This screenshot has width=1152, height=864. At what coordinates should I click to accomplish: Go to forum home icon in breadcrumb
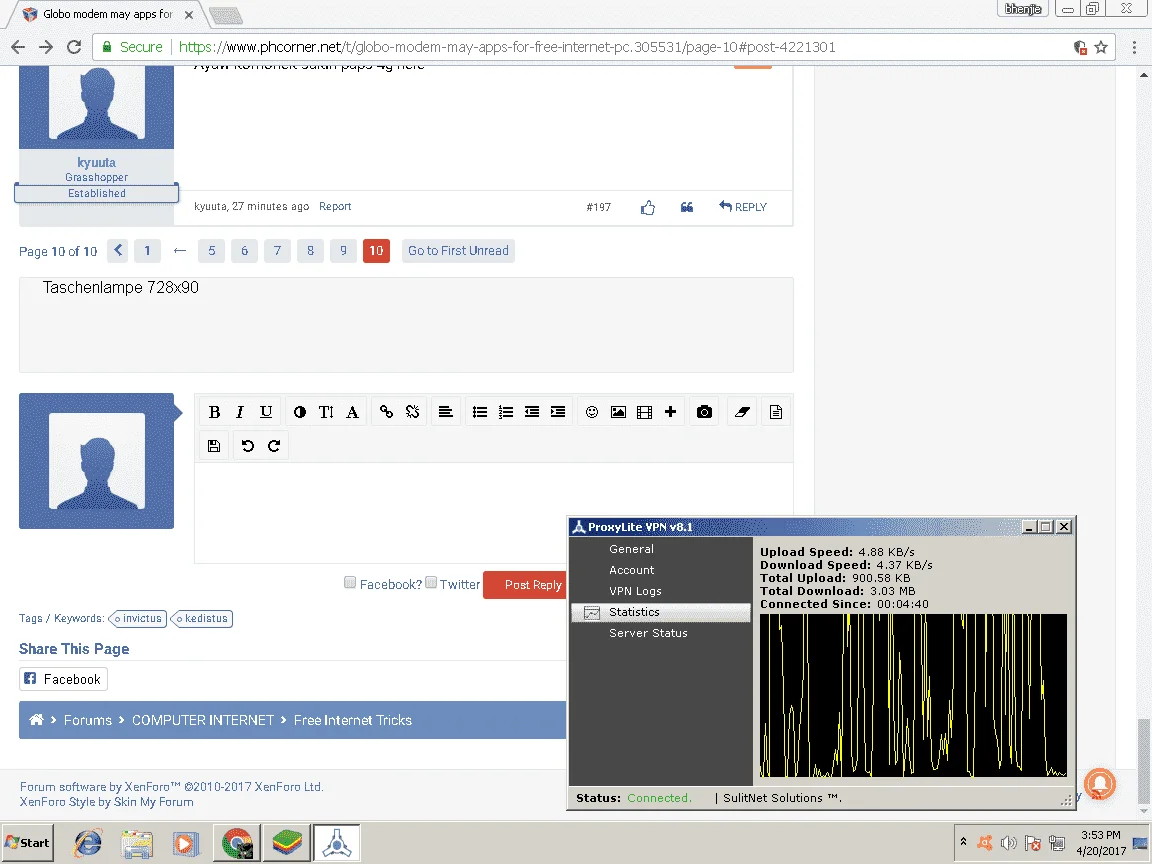36,720
